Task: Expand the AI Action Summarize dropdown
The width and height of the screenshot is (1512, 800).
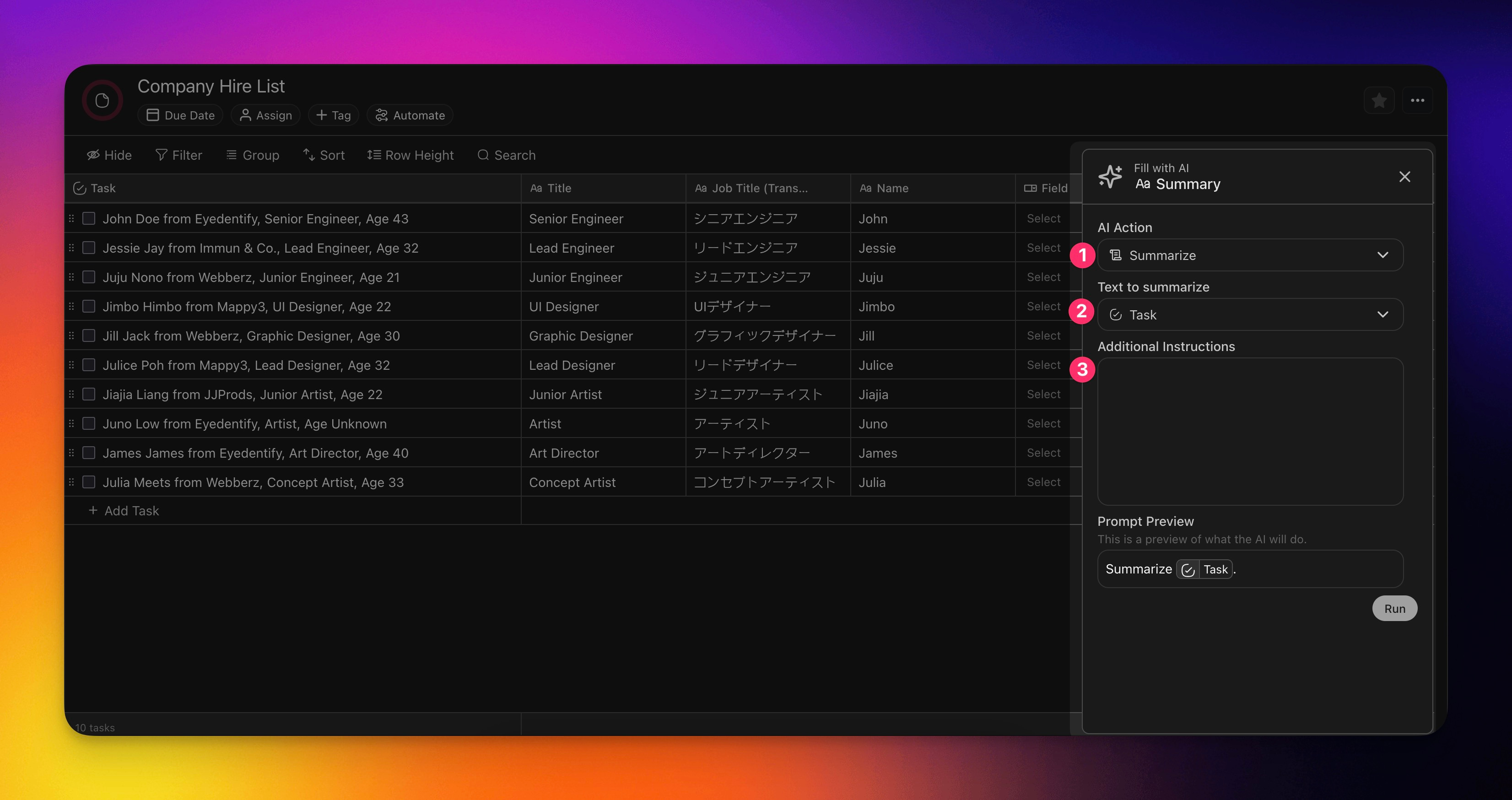Action: (x=1250, y=255)
